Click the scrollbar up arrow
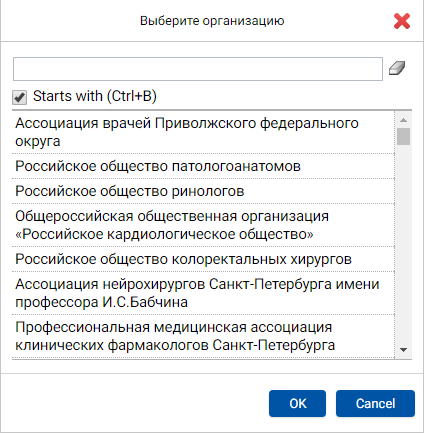This screenshot has height=433, width=424. click(403, 120)
